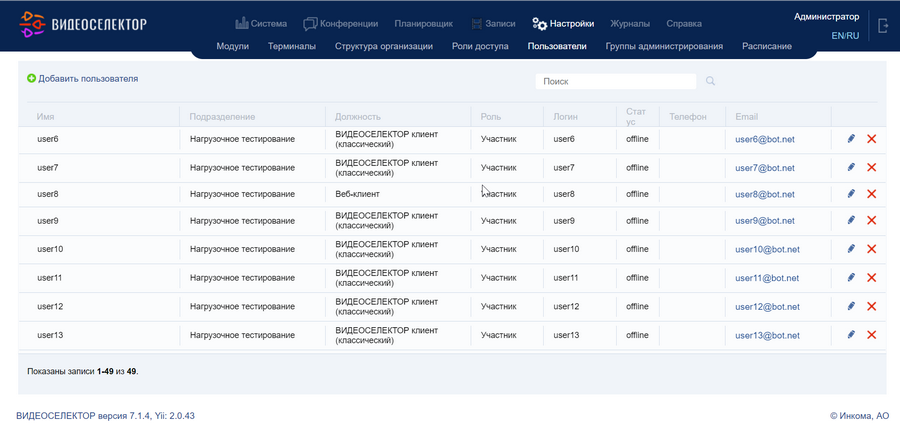Screen dimensions: 900x430
Task: Click the green plus add-user icon
Action: click(x=32, y=79)
